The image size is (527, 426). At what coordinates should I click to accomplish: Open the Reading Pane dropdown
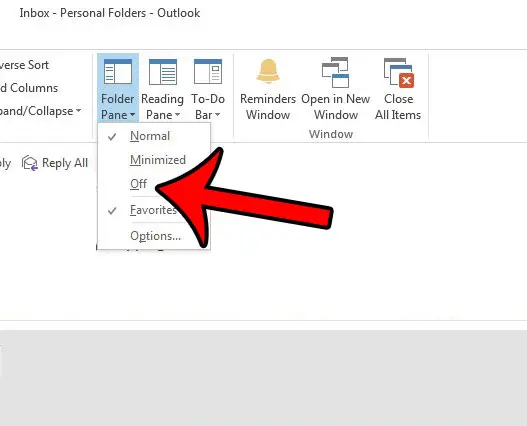click(x=162, y=88)
